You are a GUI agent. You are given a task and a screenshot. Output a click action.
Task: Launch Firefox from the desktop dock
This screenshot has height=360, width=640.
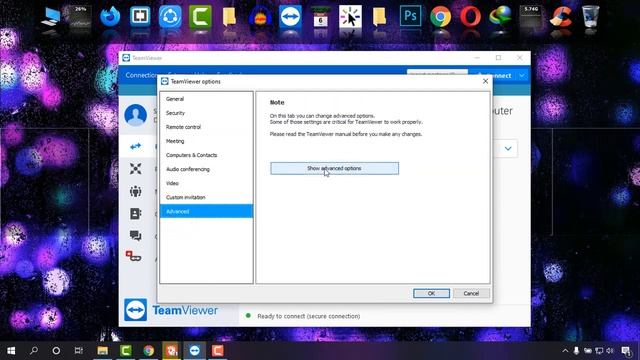[x=110, y=17]
